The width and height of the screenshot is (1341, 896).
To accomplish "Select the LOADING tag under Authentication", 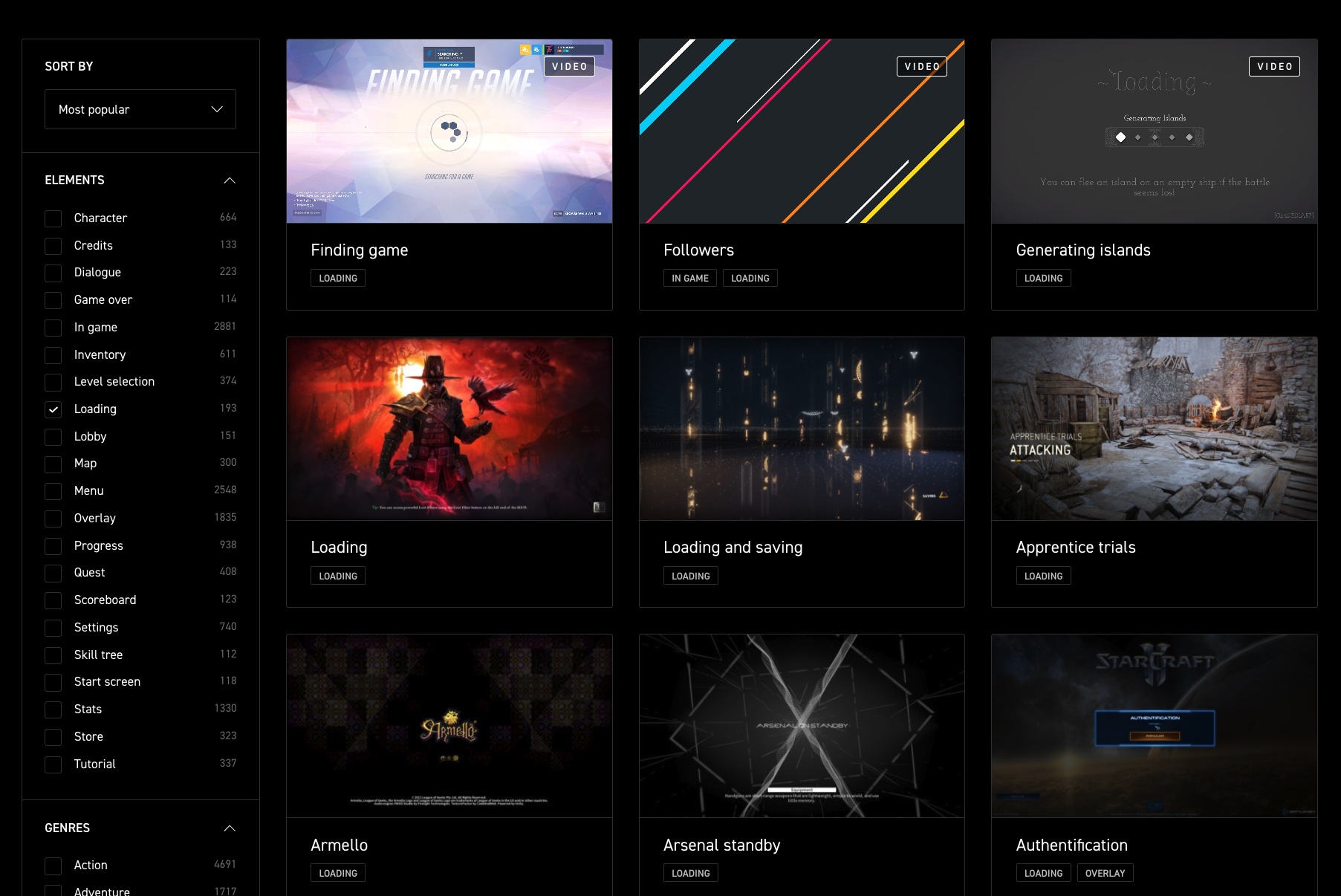I will point(1044,874).
